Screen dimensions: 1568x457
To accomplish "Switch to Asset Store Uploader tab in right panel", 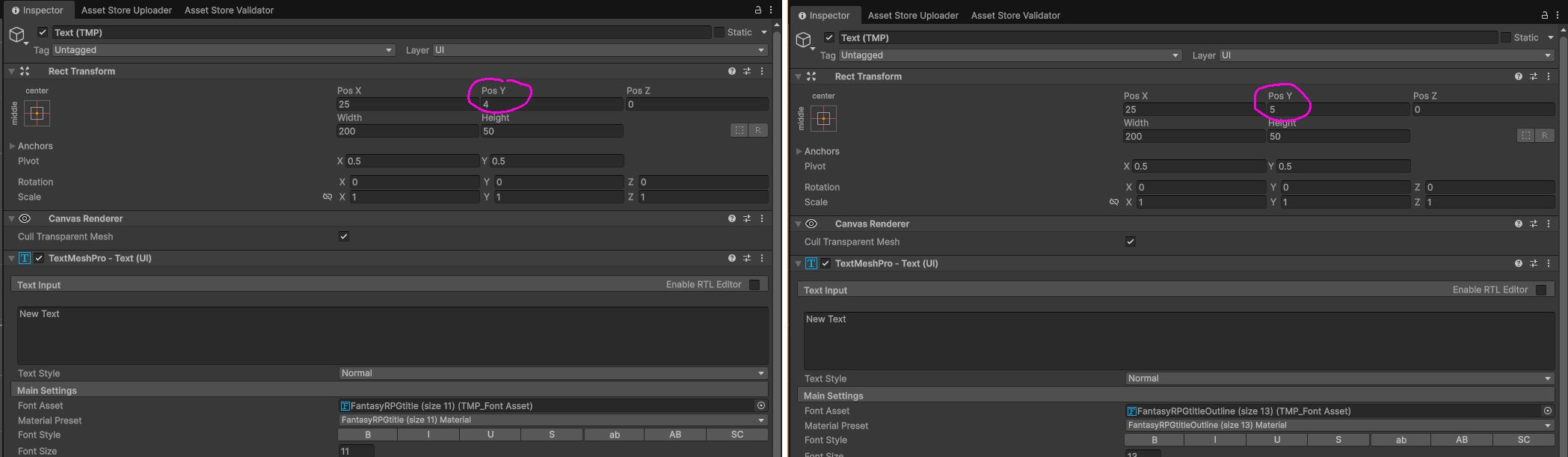I will [913, 16].
